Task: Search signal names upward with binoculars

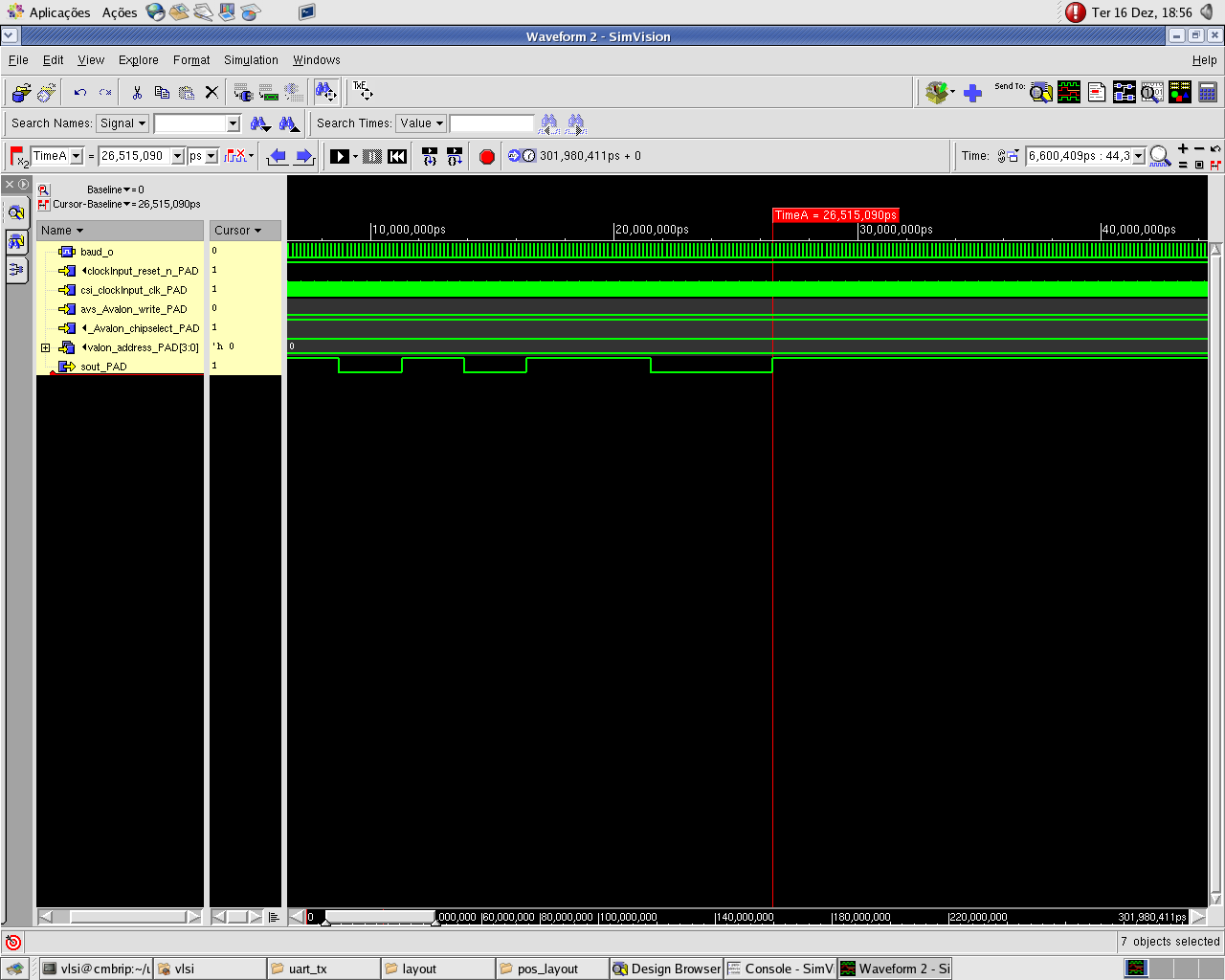Action: [288, 123]
